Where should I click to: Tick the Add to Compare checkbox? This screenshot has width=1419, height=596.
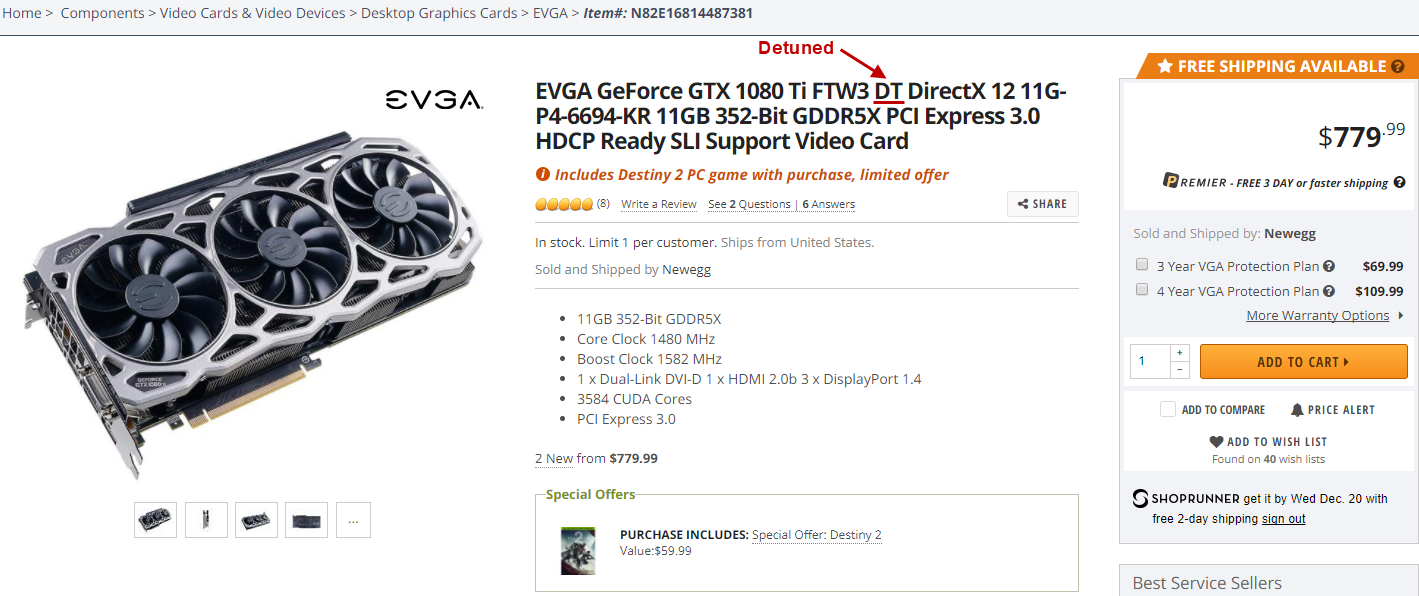[x=1167, y=409]
